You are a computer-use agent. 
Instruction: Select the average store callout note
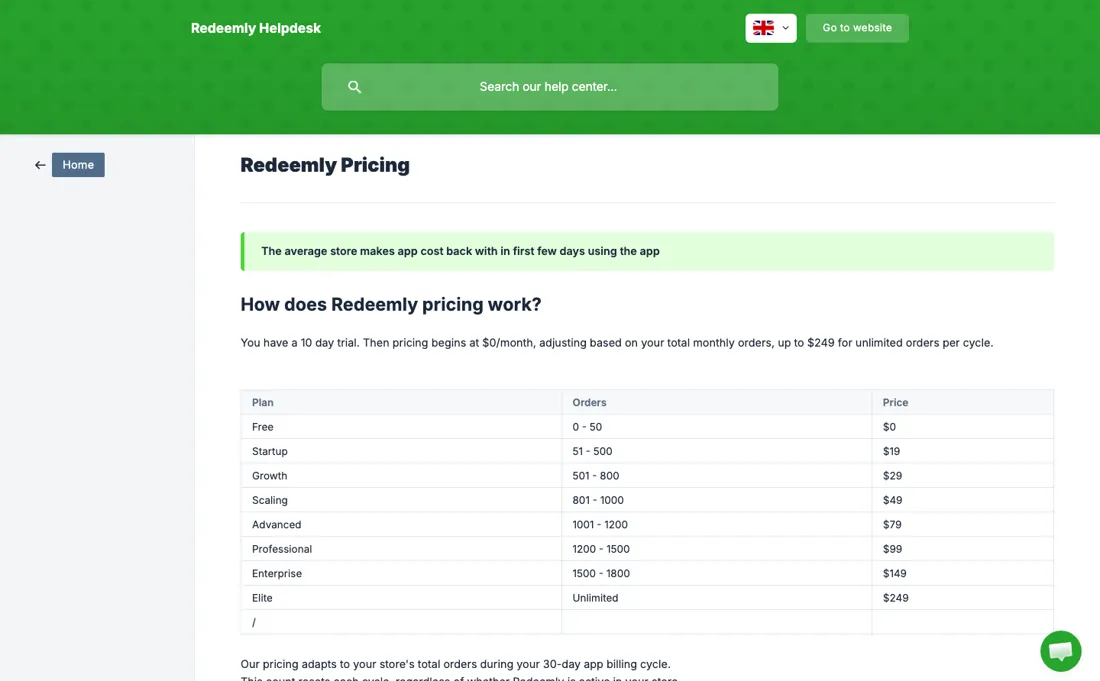647,251
